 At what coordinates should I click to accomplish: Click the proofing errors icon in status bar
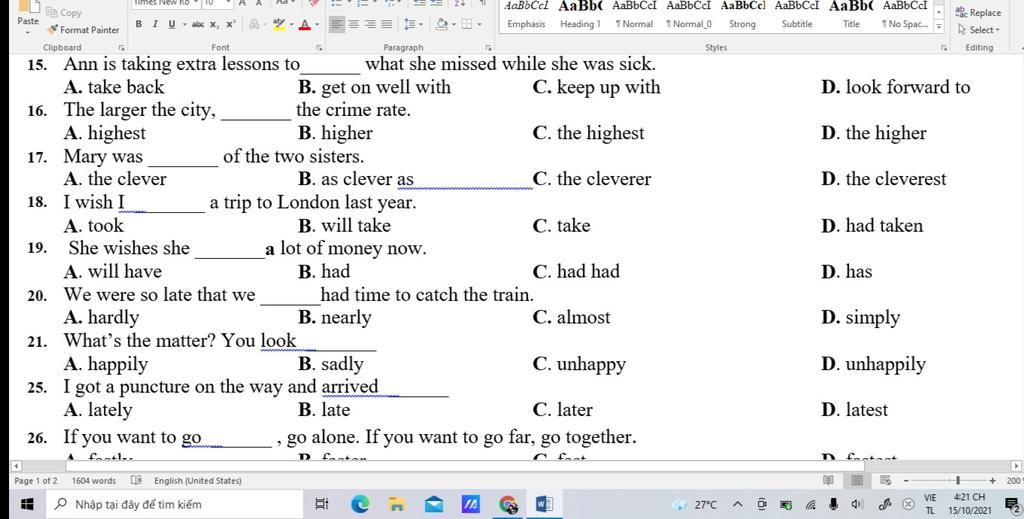point(136,480)
